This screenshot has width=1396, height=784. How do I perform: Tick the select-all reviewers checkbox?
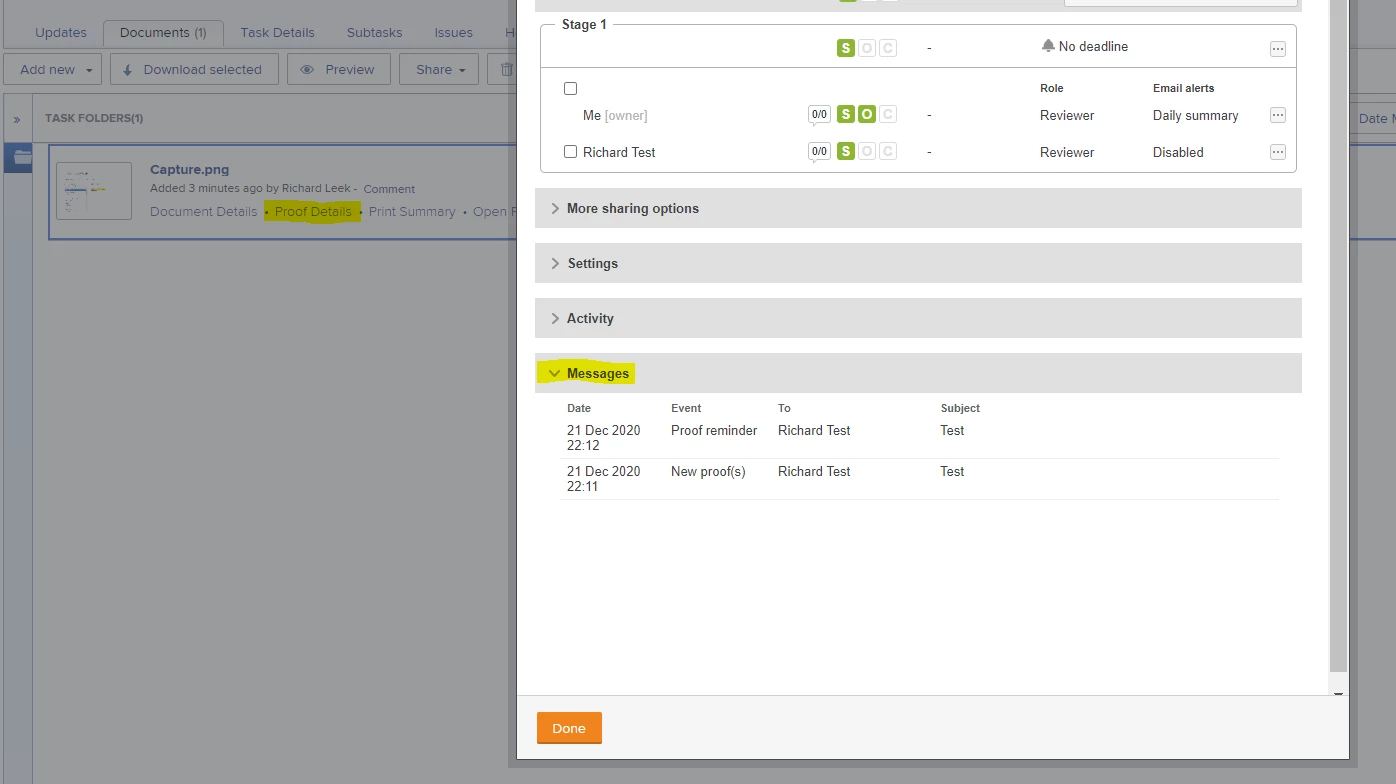click(570, 89)
